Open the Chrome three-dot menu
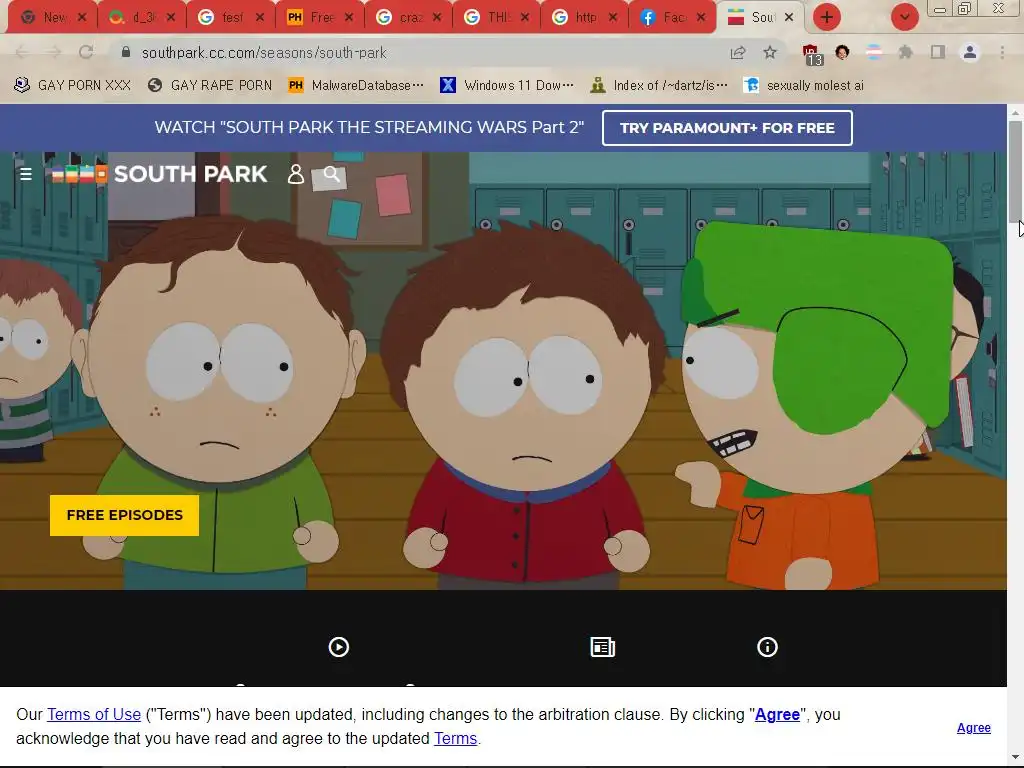The width and height of the screenshot is (1024, 768). (1002, 52)
